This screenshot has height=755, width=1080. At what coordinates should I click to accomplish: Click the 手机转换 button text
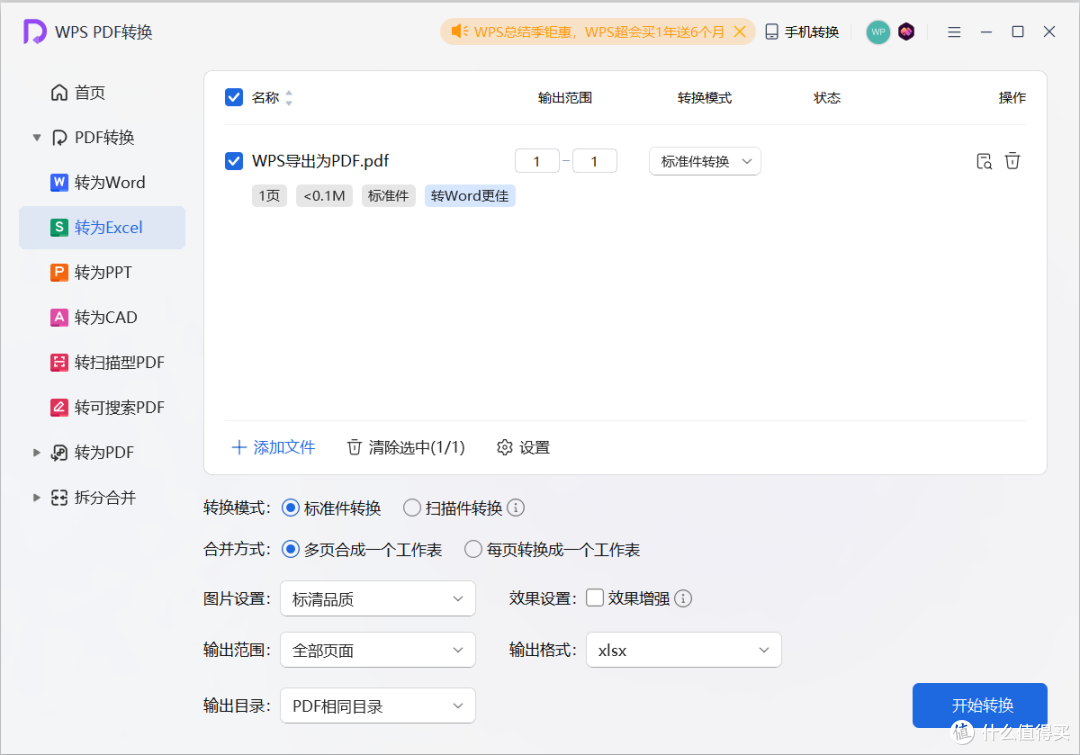[x=811, y=32]
